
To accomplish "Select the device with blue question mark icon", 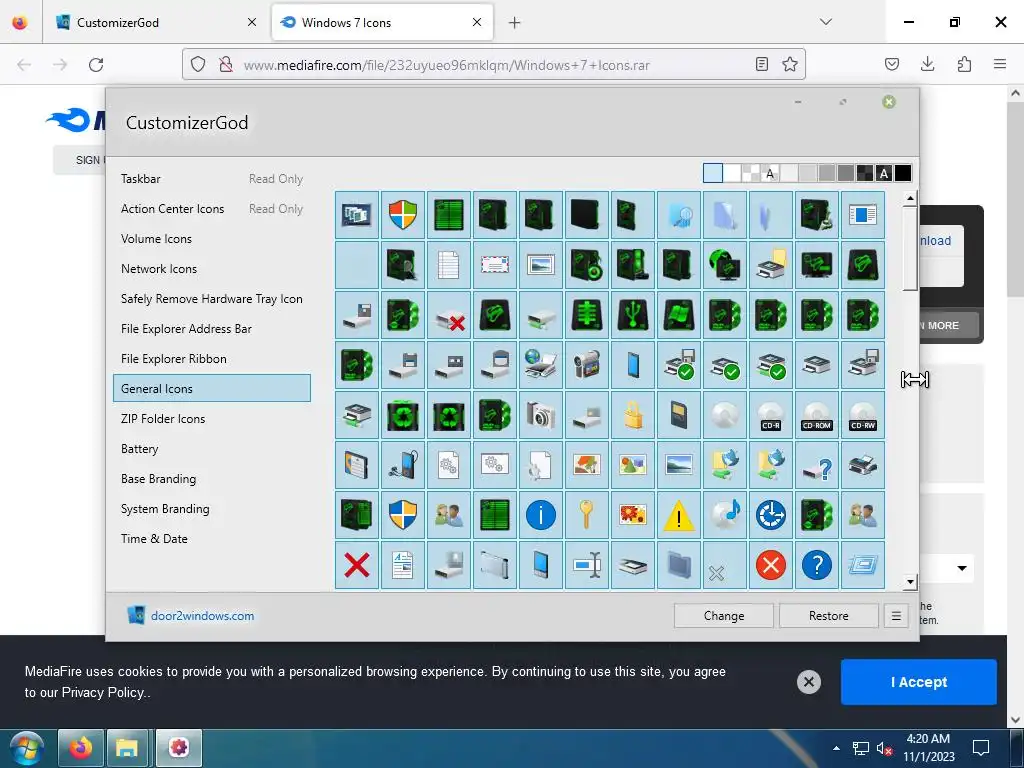I will click(816, 465).
